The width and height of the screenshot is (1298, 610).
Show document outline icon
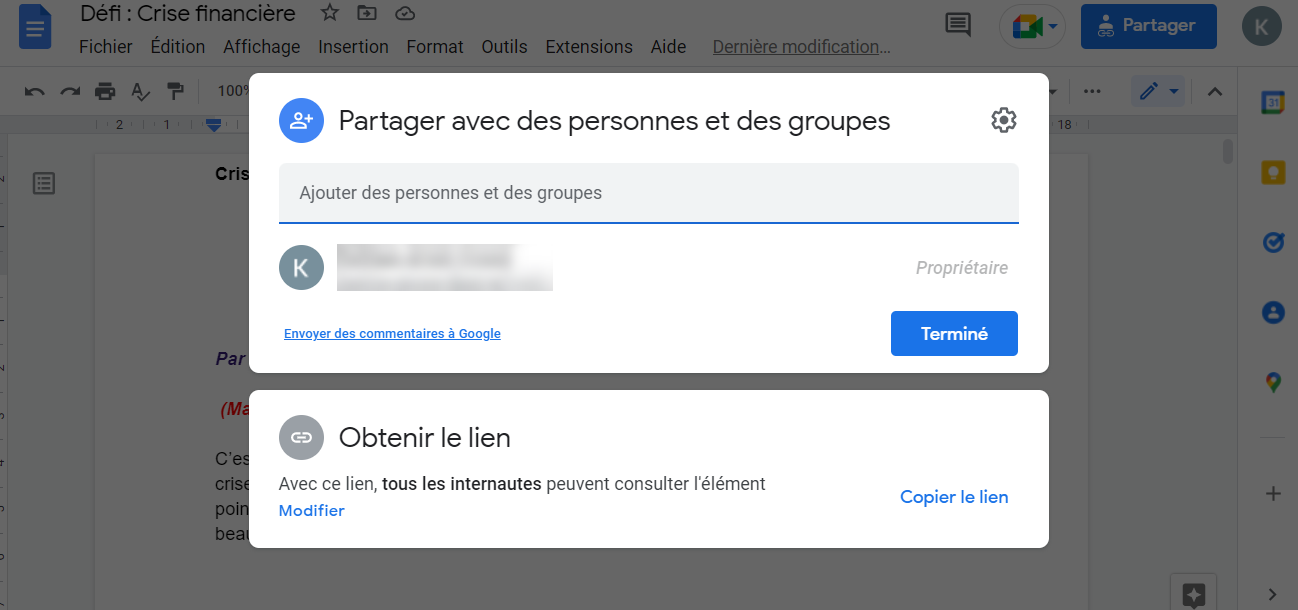(44, 183)
